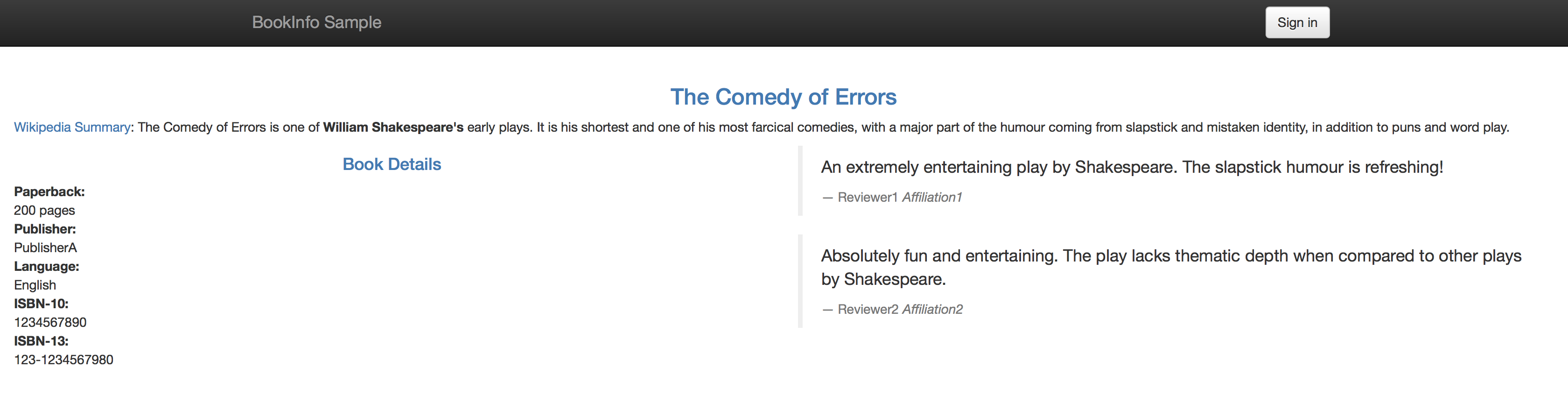
Task: Click the Publisher label
Action: click(x=45, y=229)
